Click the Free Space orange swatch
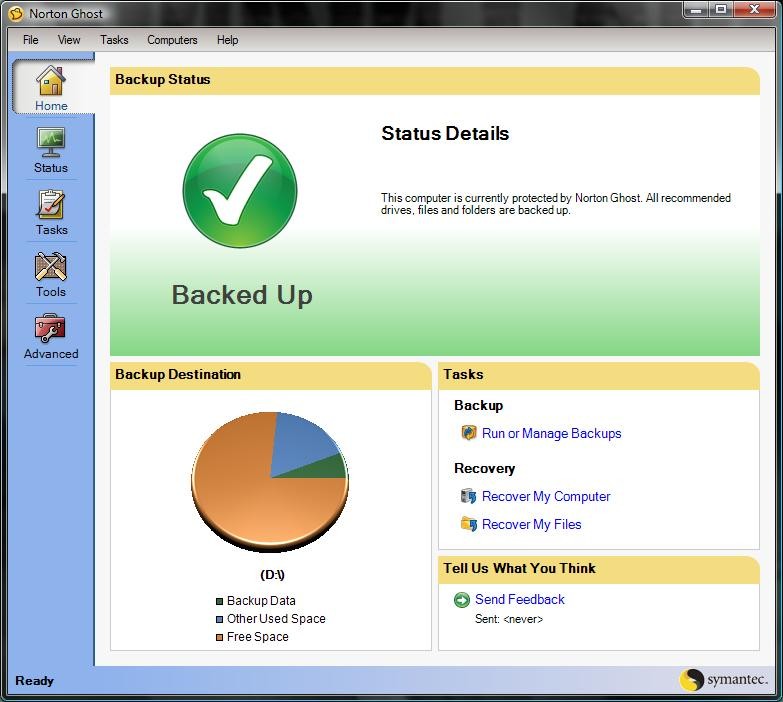783x702 pixels. [x=219, y=637]
